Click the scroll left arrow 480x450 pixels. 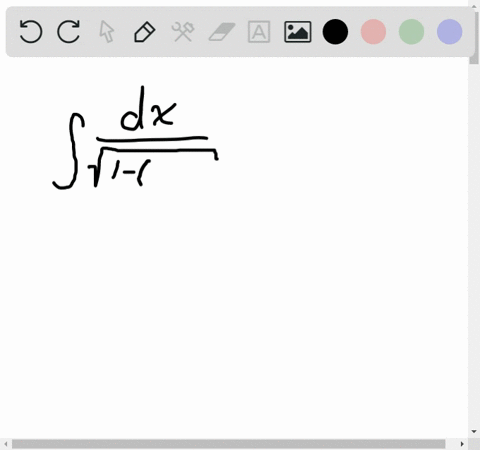pos(6,444)
